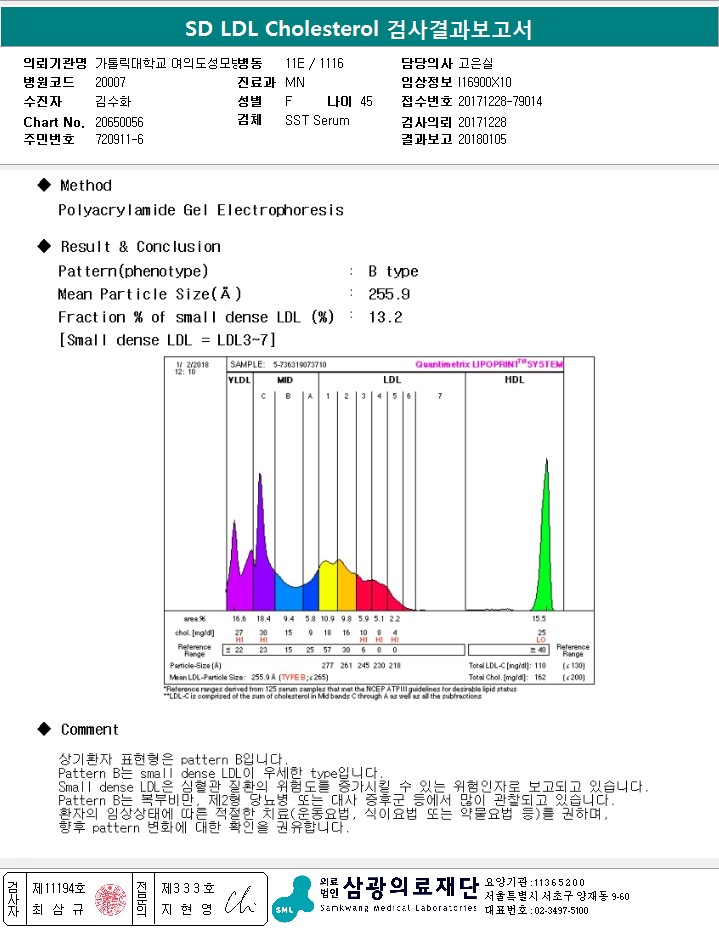Click the 'HDL' column header in chart
This screenshot has height=937, width=719.
[x=514, y=379]
